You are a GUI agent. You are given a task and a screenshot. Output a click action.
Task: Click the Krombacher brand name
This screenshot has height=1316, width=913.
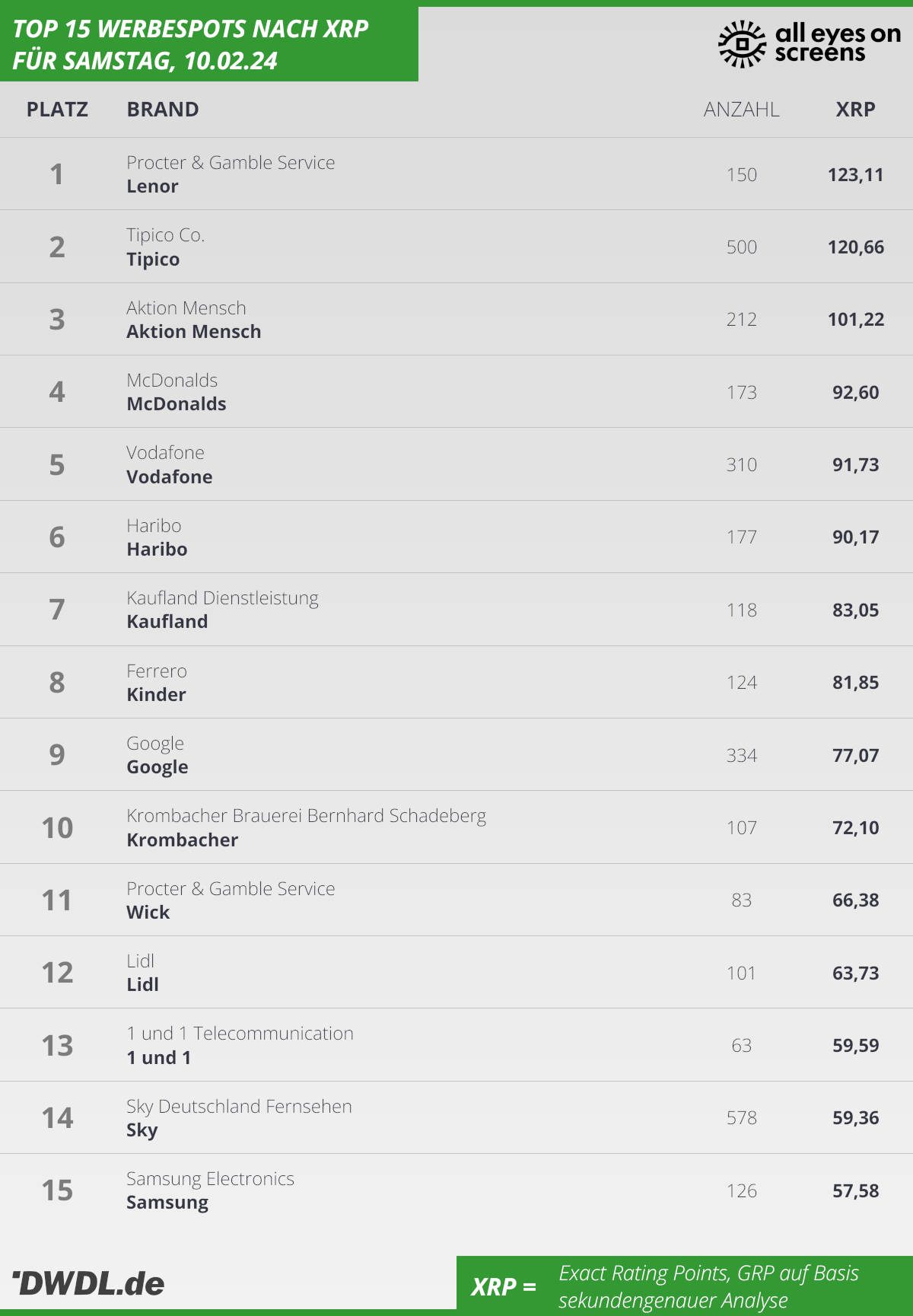[x=182, y=840]
